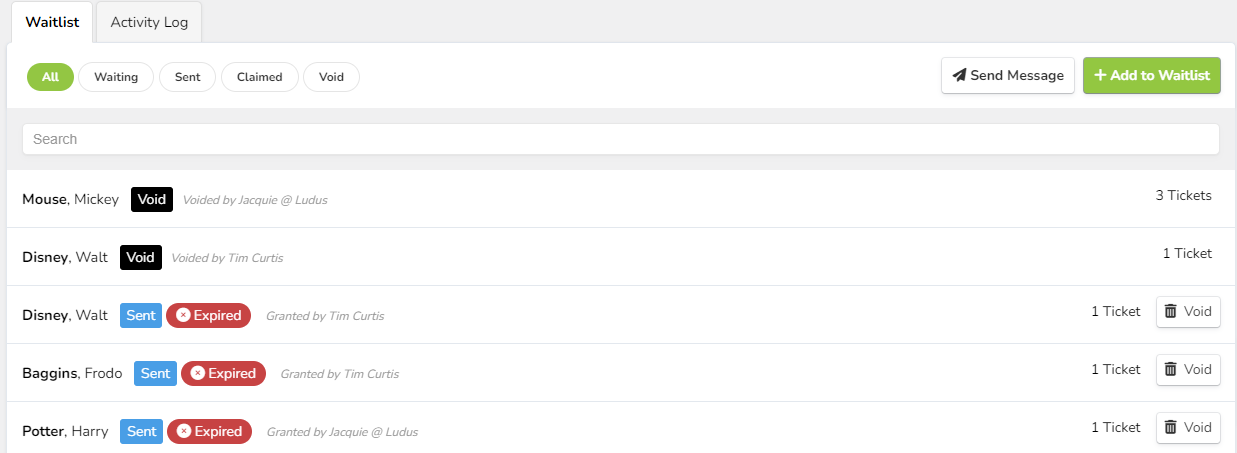The width and height of the screenshot is (1237, 453).
Task: Click the Expired x icon for Harry Potter
Action: point(184,432)
